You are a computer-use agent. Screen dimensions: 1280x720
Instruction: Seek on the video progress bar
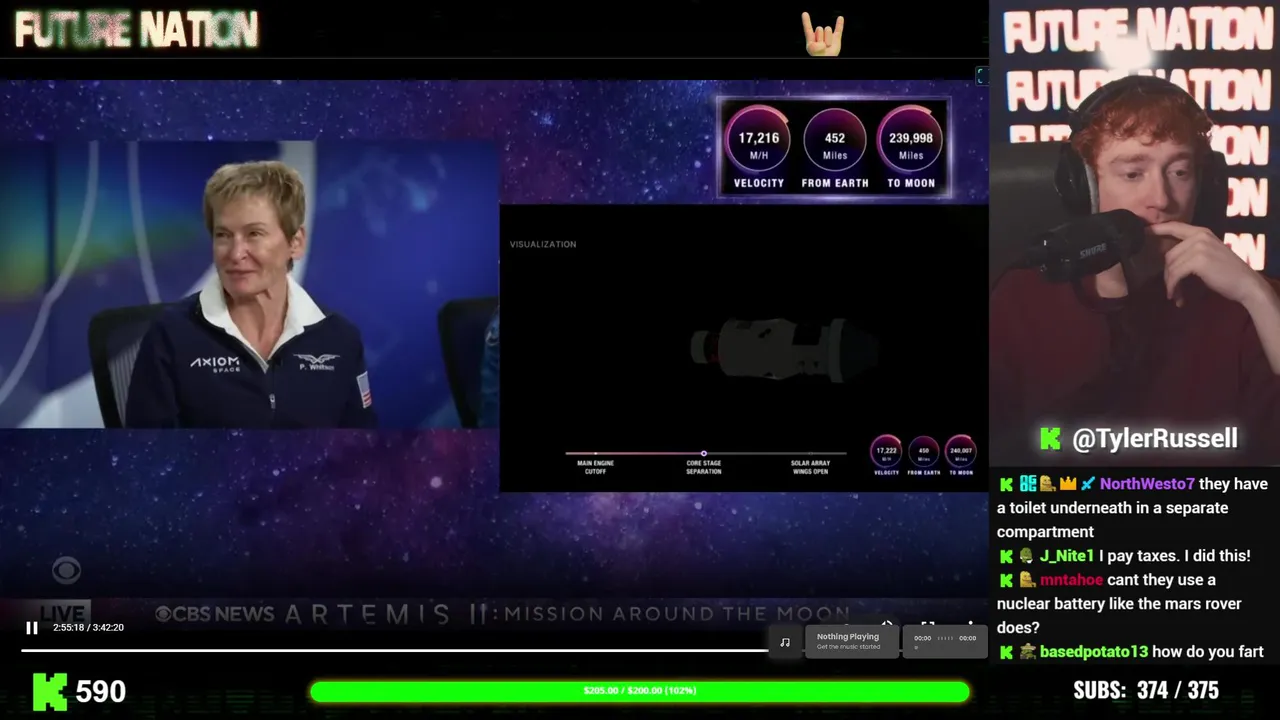(x=395, y=651)
